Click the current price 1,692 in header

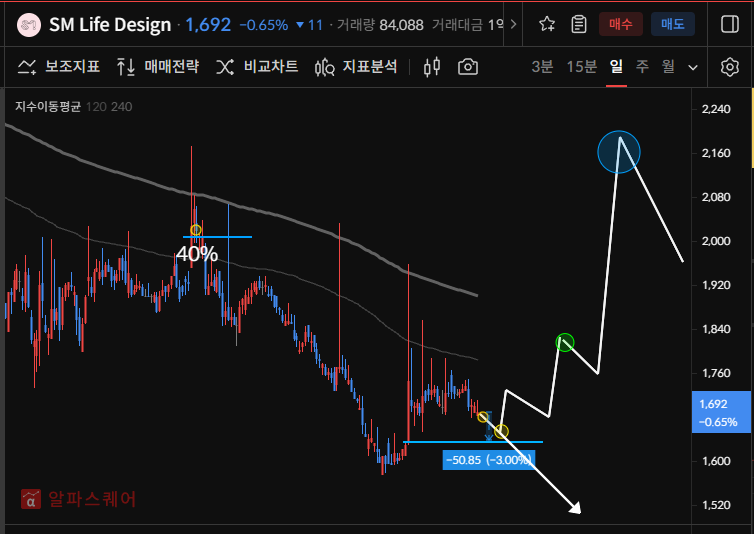point(208,25)
